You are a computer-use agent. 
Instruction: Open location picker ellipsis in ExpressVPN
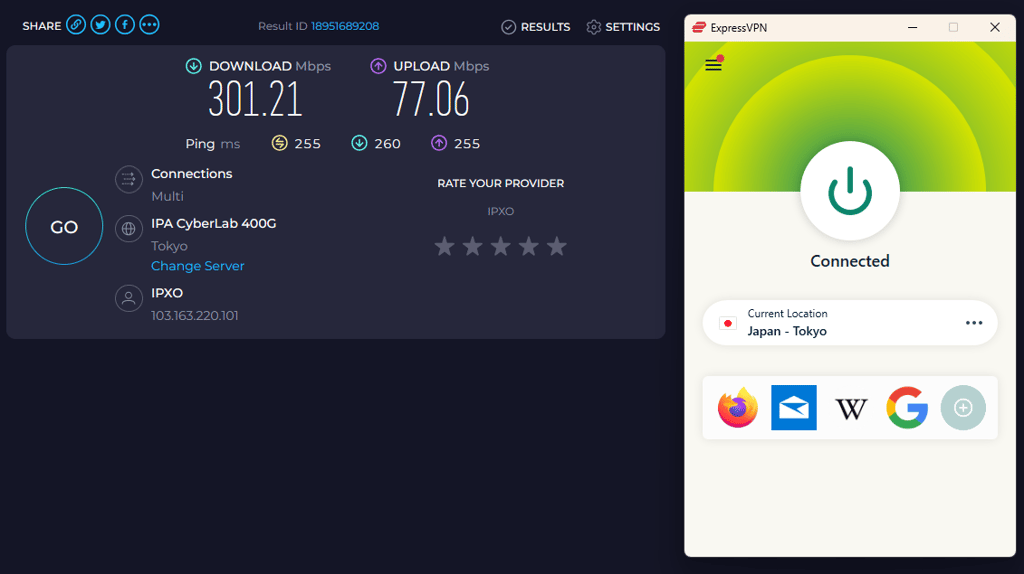coord(974,323)
